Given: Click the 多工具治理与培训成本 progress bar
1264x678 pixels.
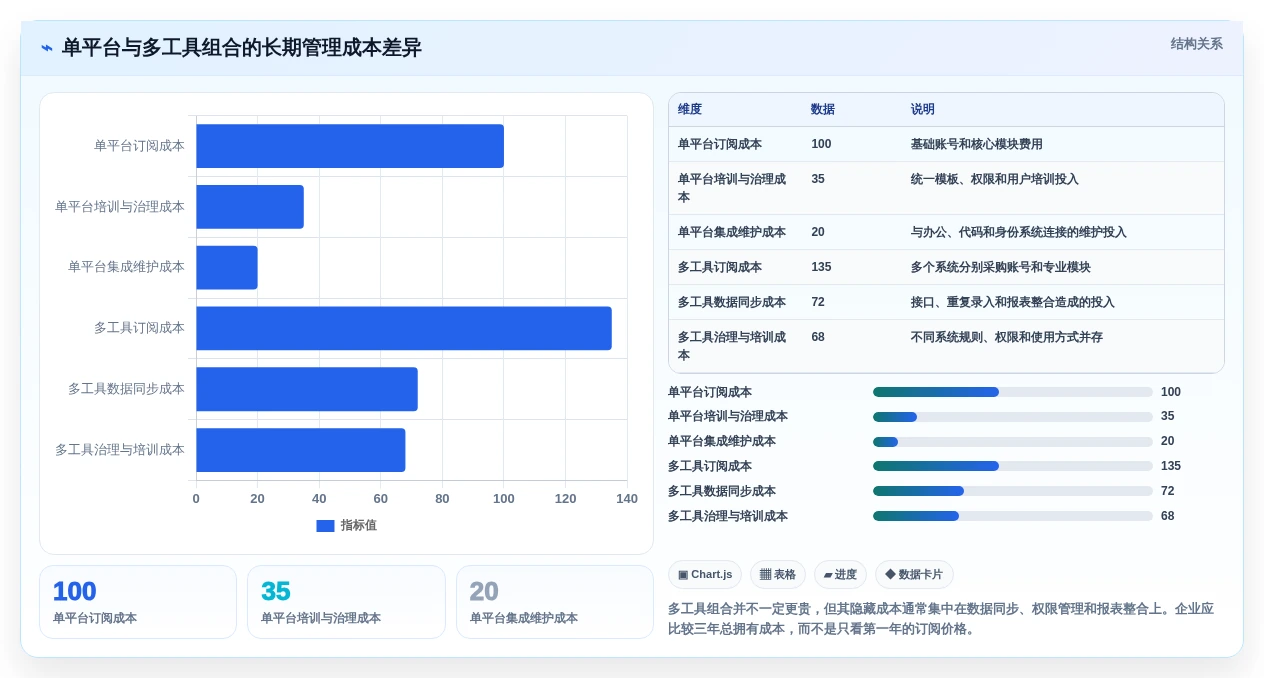Looking at the screenshot, I should click(1013, 516).
